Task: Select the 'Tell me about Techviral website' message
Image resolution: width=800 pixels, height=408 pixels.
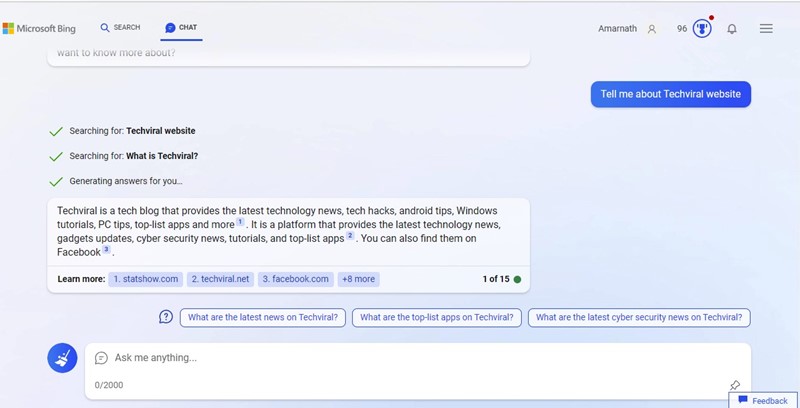Action: pyautogui.click(x=670, y=94)
